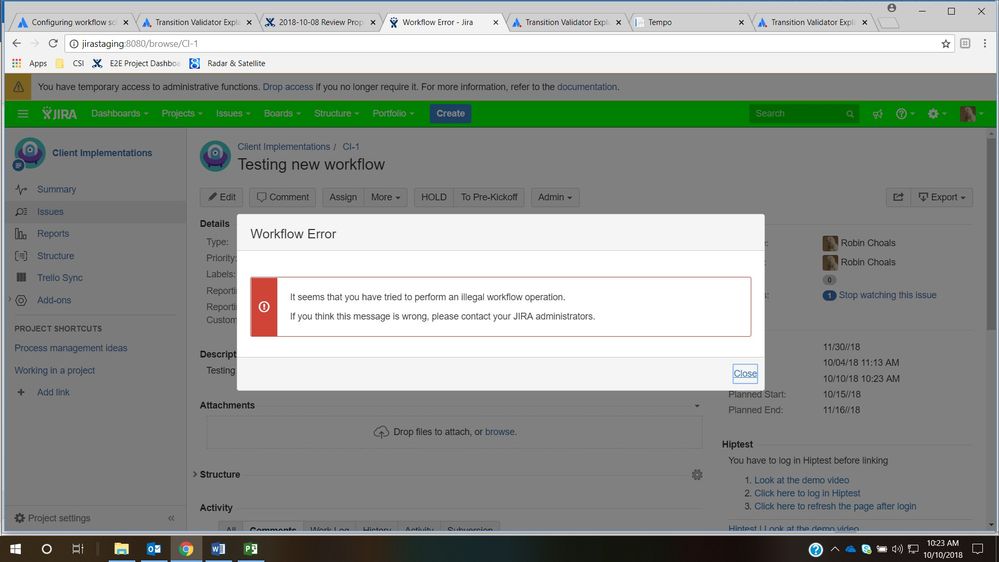The height and width of the screenshot is (562, 999).
Task: Collapse the sidebar with the double chevron
Action: coord(171,518)
